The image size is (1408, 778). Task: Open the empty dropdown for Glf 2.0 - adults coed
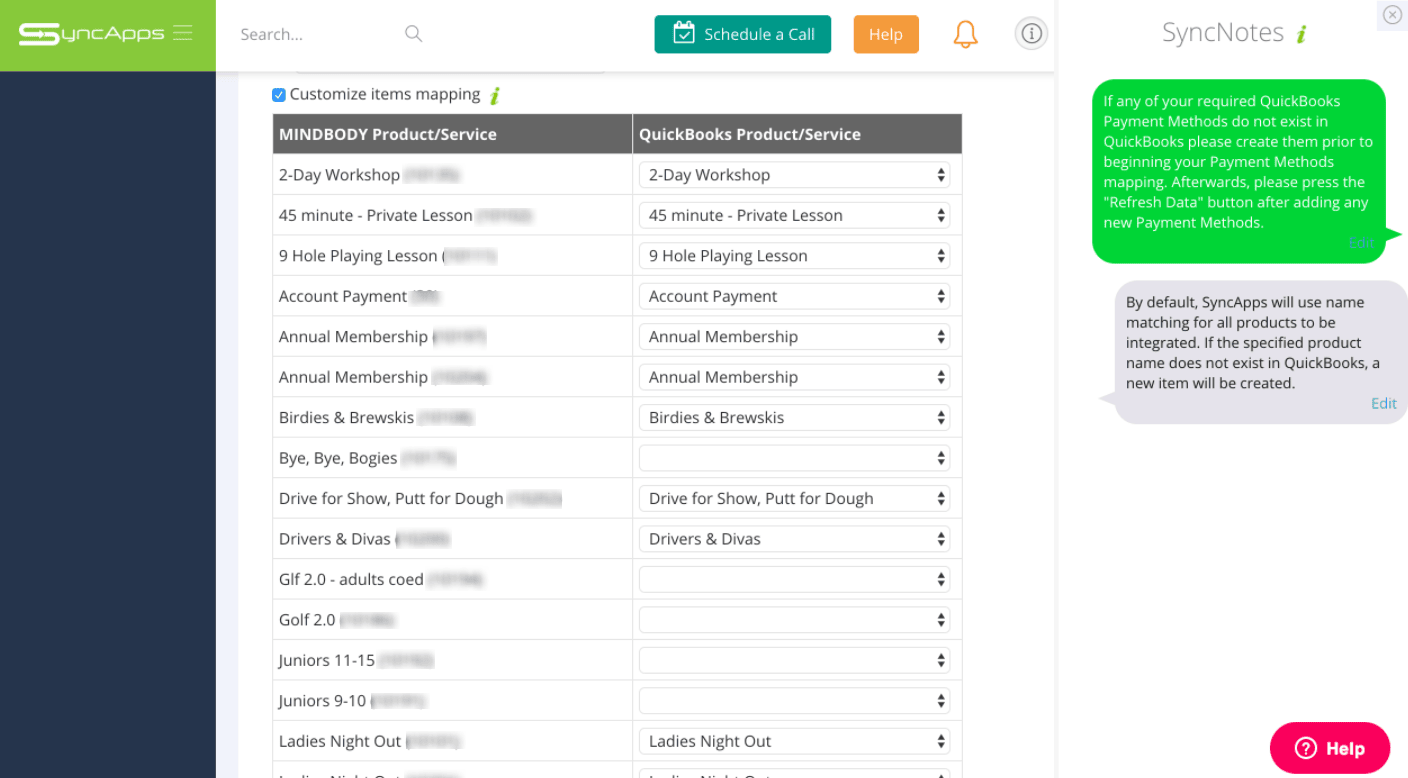795,579
